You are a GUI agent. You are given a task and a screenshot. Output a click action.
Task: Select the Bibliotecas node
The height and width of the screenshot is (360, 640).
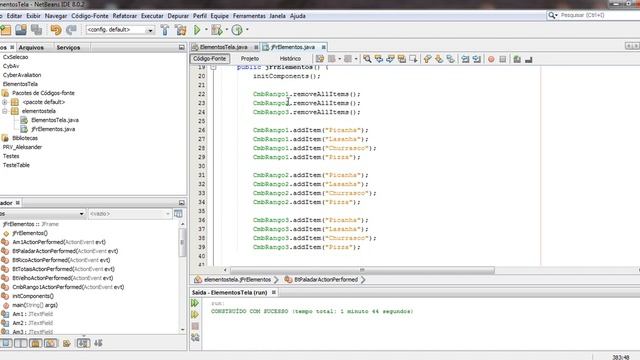click(x=25, y=138)
